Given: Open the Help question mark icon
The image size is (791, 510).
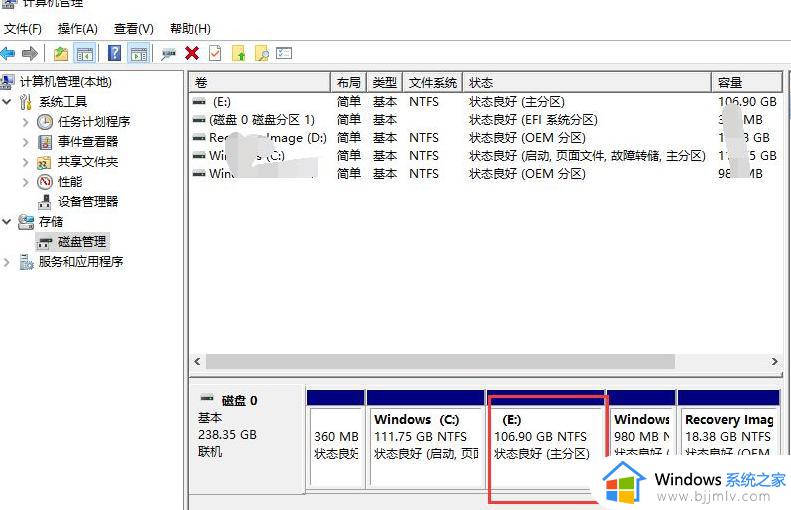Looking at the screenshot, I should (115, 53).
